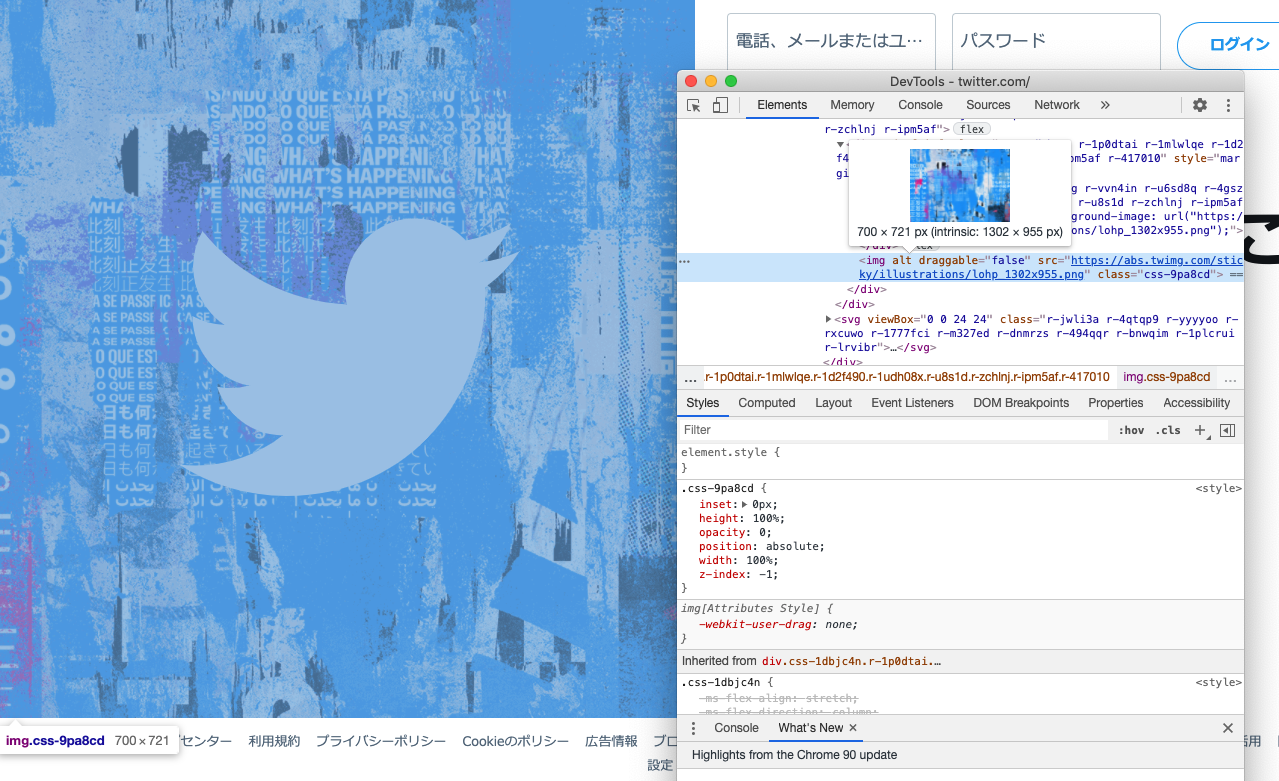Add a new style rule with plus icon
The width and height of the screenshot is (1279, 781).
[x=1200, y=430]
